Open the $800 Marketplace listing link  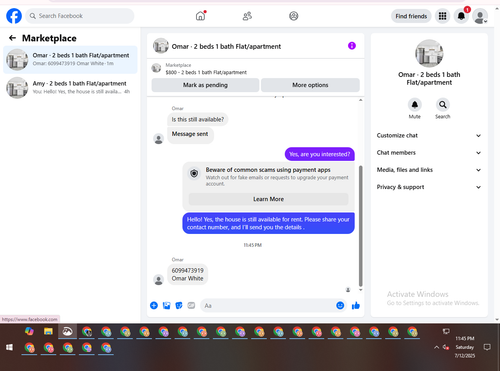pyautogui.click(x=206, y=69)
